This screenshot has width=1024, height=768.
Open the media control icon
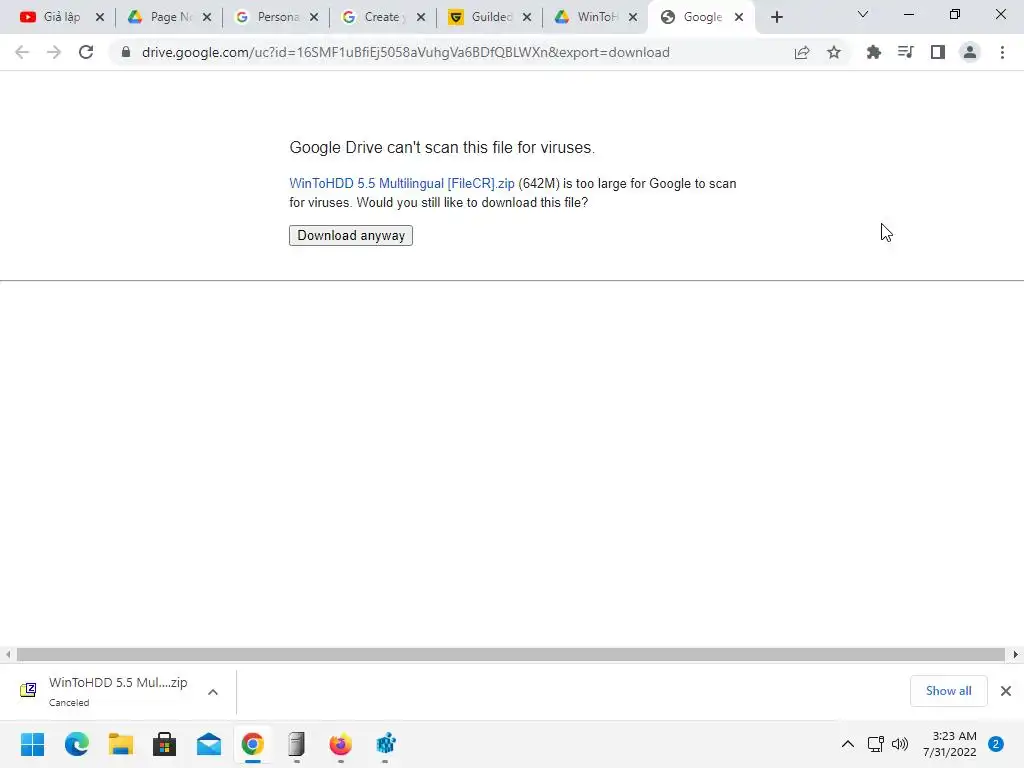click(x=906, y=52)
